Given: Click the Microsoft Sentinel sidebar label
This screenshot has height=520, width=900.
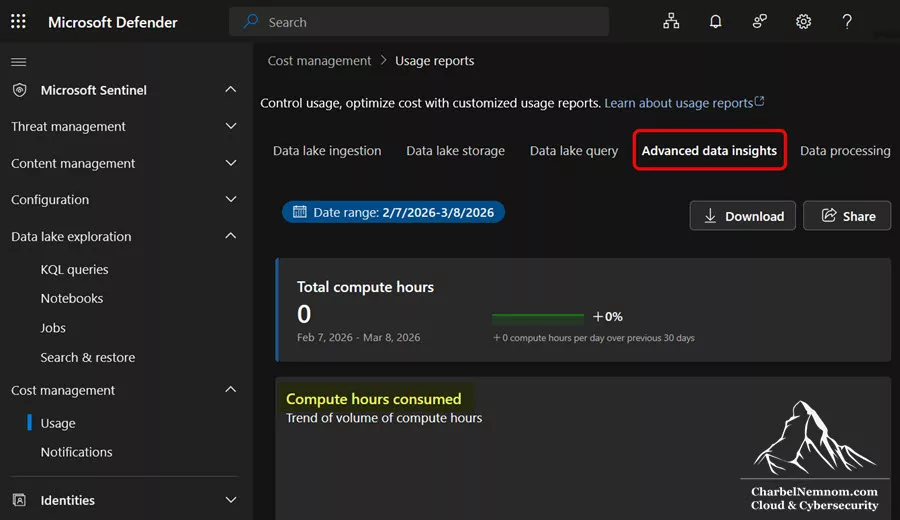Looking at the screenshot, I should (x=94, y=90).
